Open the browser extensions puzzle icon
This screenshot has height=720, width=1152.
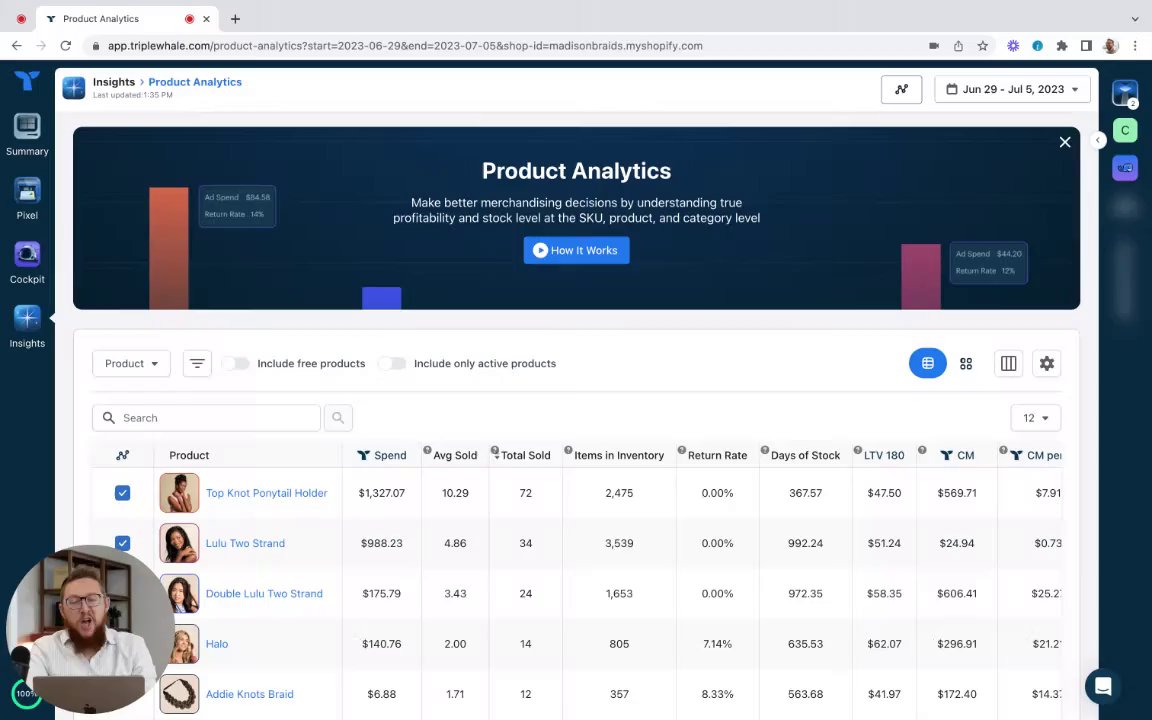[1062, 46]
